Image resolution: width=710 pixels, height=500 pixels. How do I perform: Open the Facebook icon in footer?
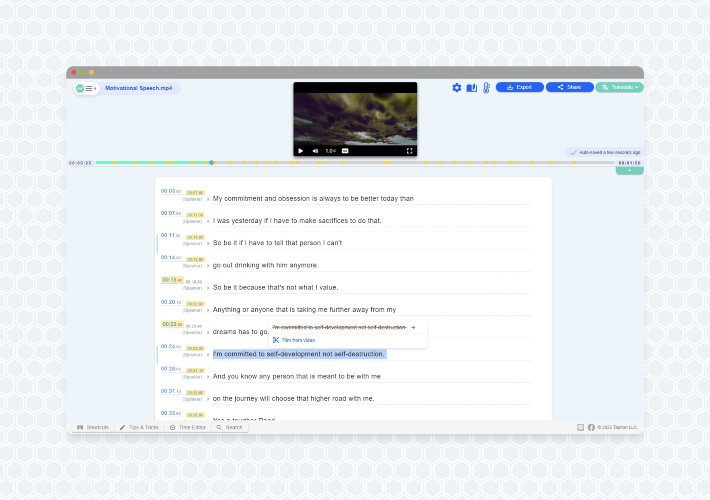click(591, 427)
